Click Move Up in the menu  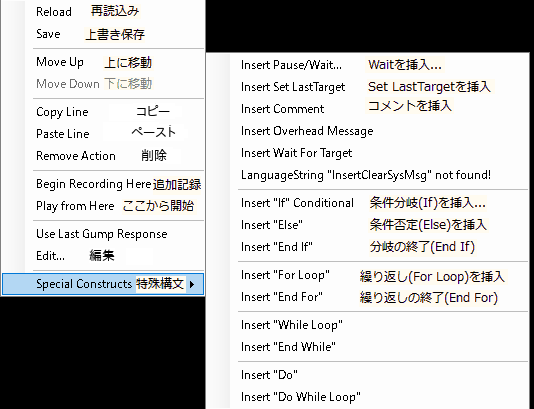103,62
